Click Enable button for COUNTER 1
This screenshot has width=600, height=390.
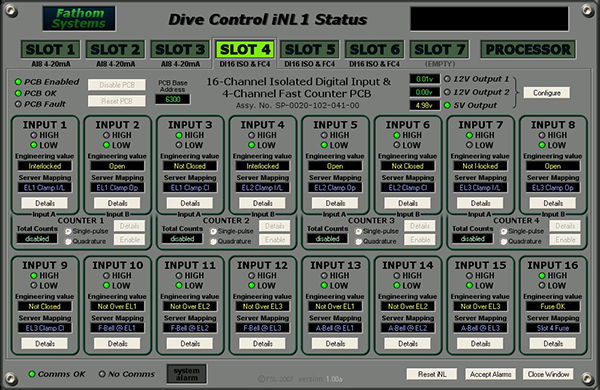(x=129, y=240)
